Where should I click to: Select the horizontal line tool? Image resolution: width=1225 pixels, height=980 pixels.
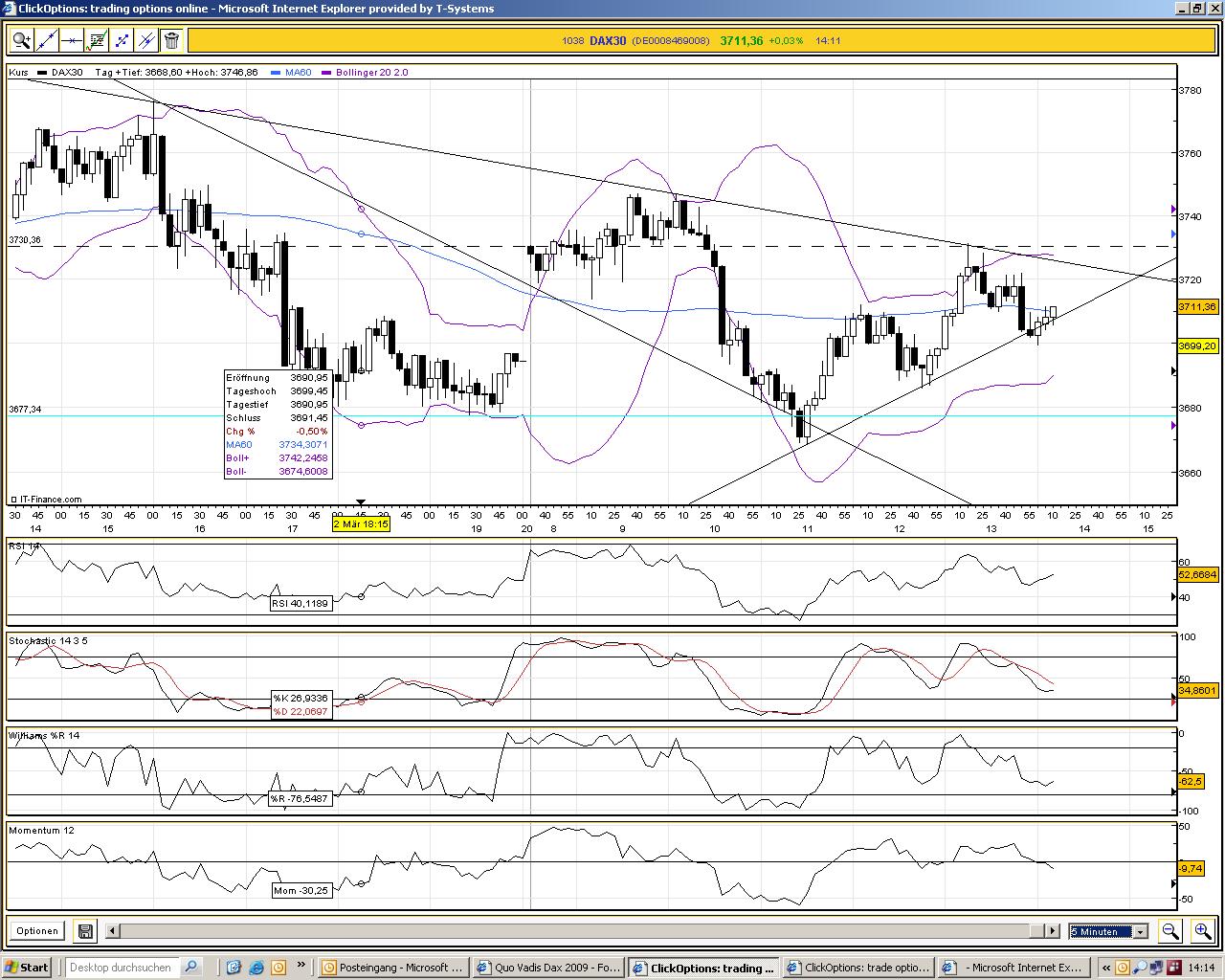pos(71,40)
